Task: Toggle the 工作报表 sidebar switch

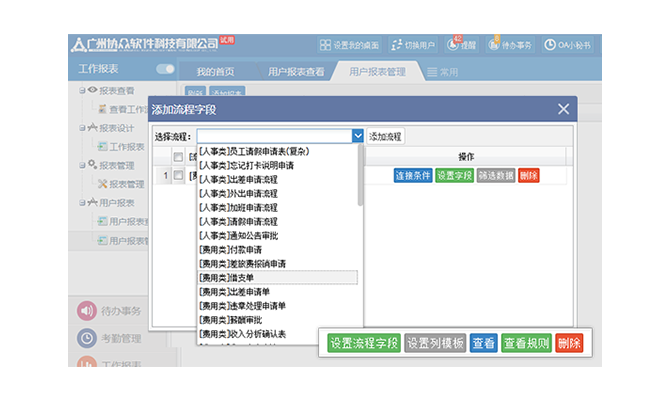Action: [165, 70]
